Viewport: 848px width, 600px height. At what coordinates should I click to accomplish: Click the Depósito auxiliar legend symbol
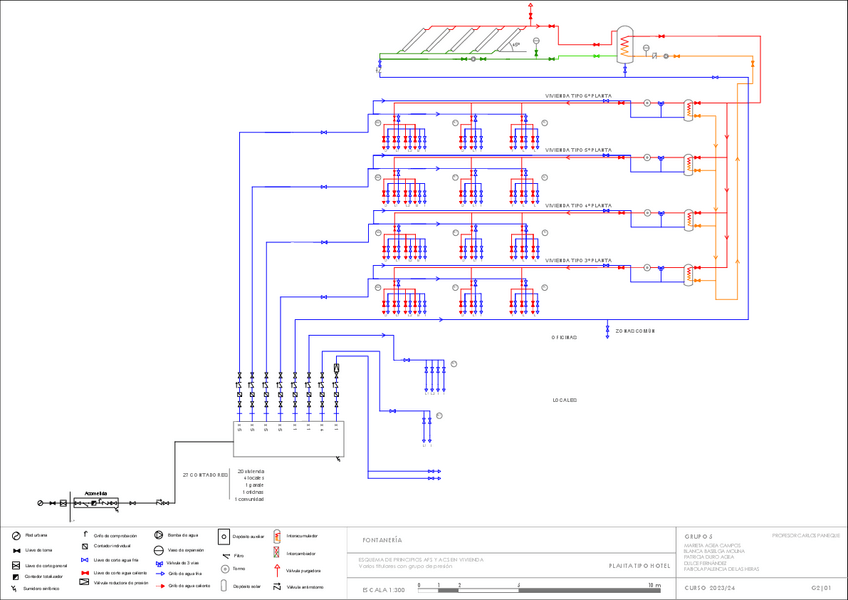(224, 537)
